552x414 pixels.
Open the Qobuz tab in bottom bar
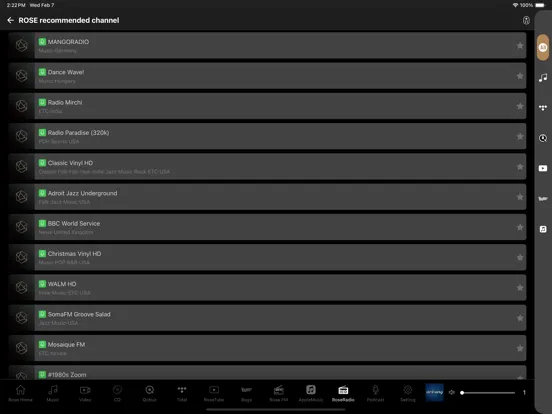[150, 393]
